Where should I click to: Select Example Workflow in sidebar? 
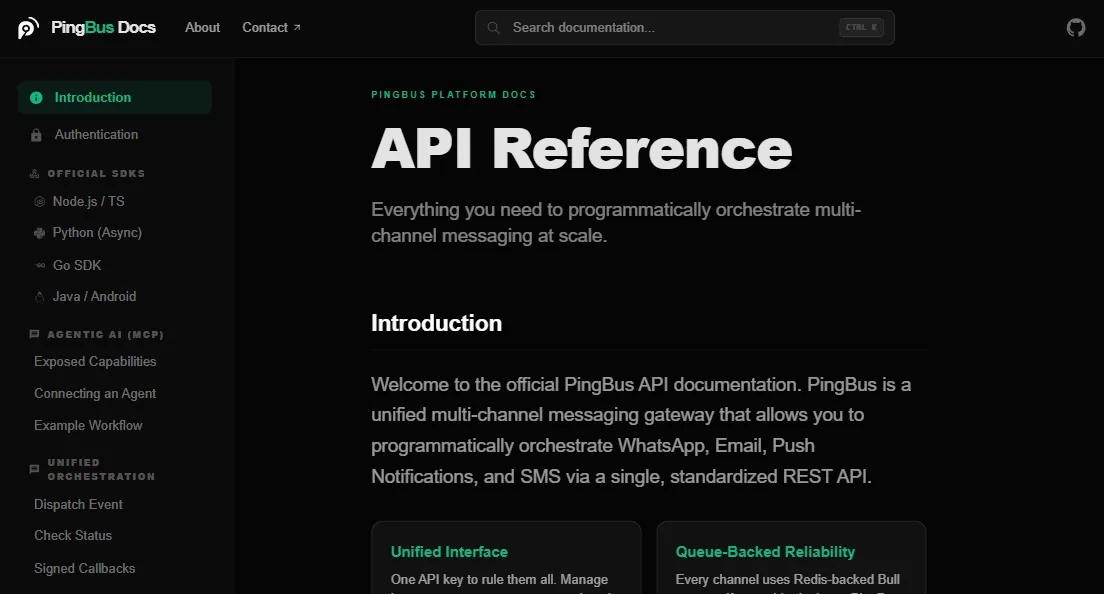click(88, 425)
